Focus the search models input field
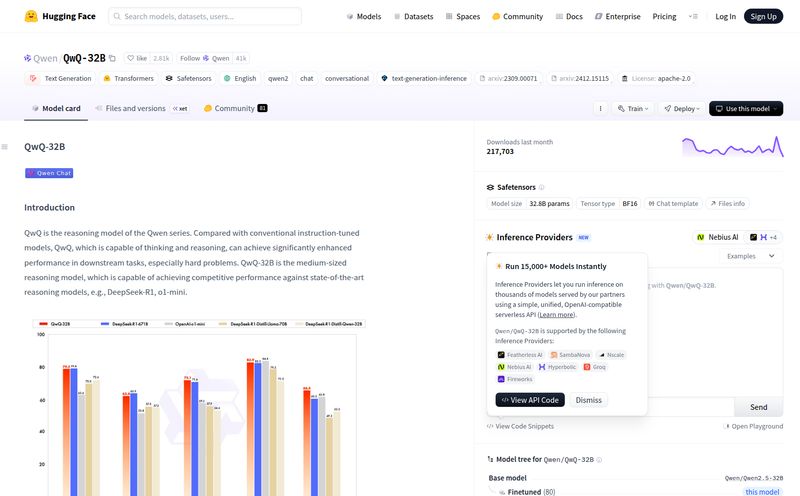This screenshot has height=496, width=800. coord(205,16)
